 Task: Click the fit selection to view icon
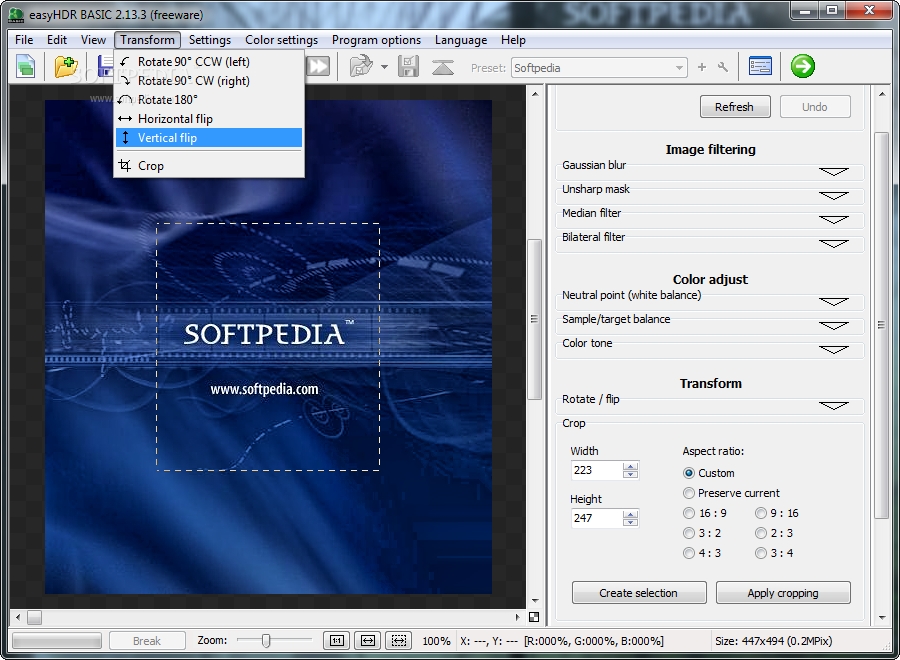[399, 640]
